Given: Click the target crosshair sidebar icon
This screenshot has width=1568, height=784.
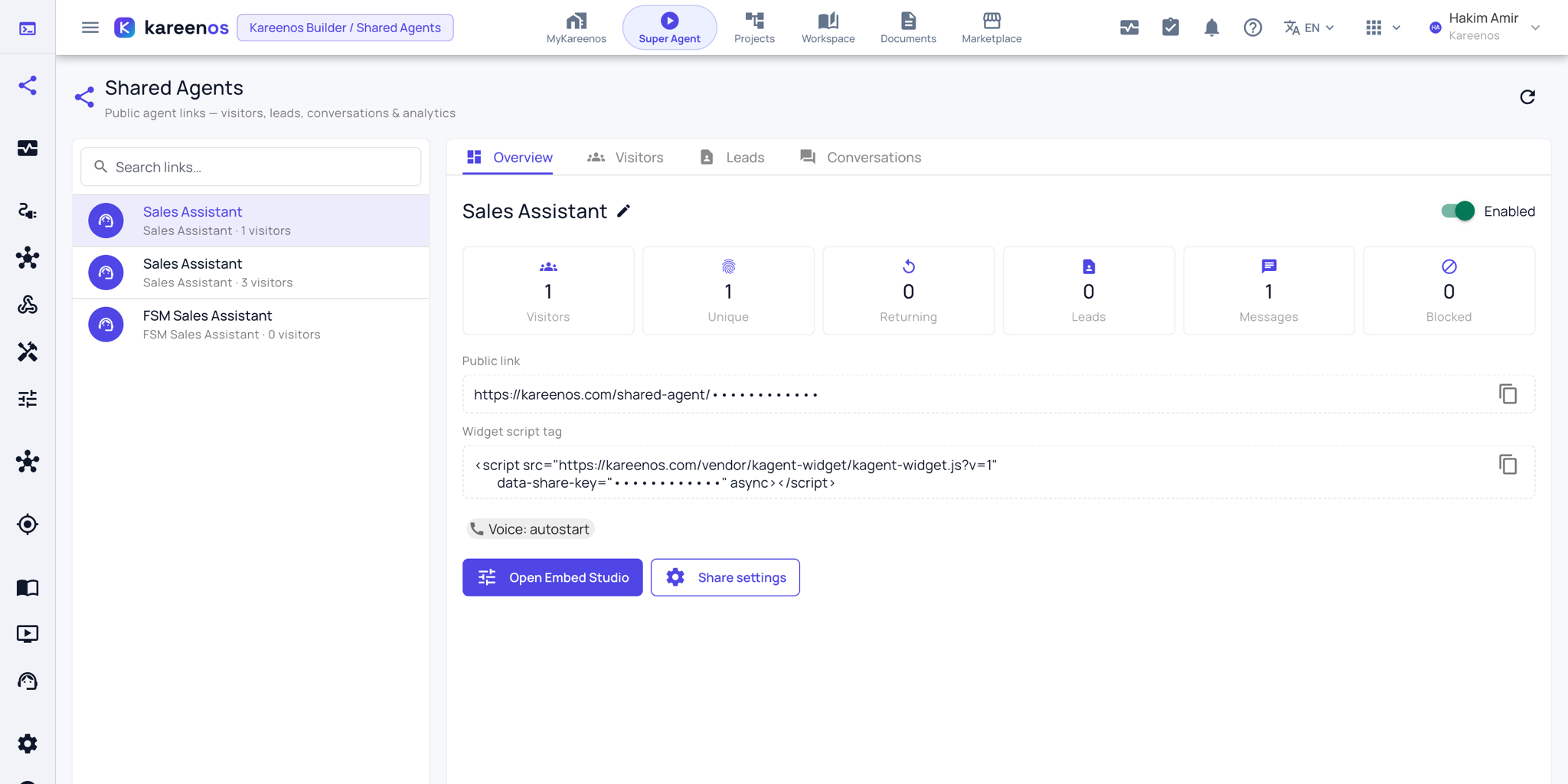Looking at the screenshot, I should [28, 524].
